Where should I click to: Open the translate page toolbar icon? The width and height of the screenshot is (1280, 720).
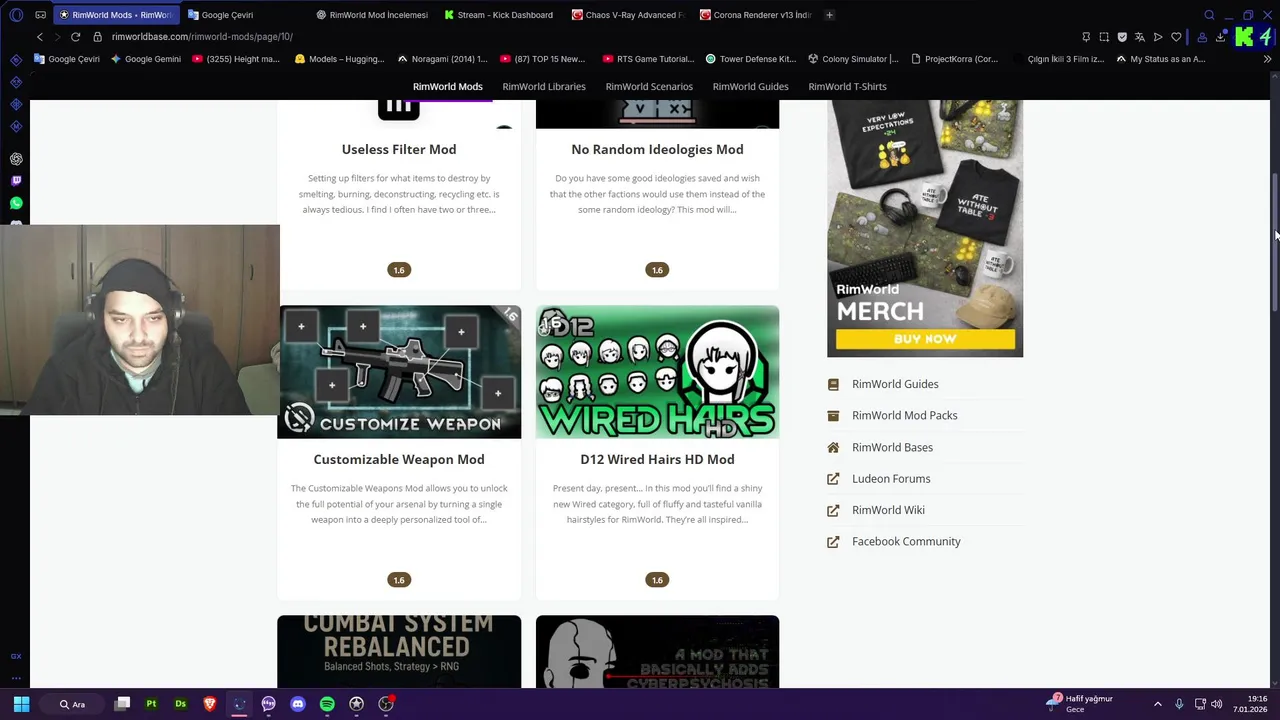pyautogui.click(x=1140, y=37)
